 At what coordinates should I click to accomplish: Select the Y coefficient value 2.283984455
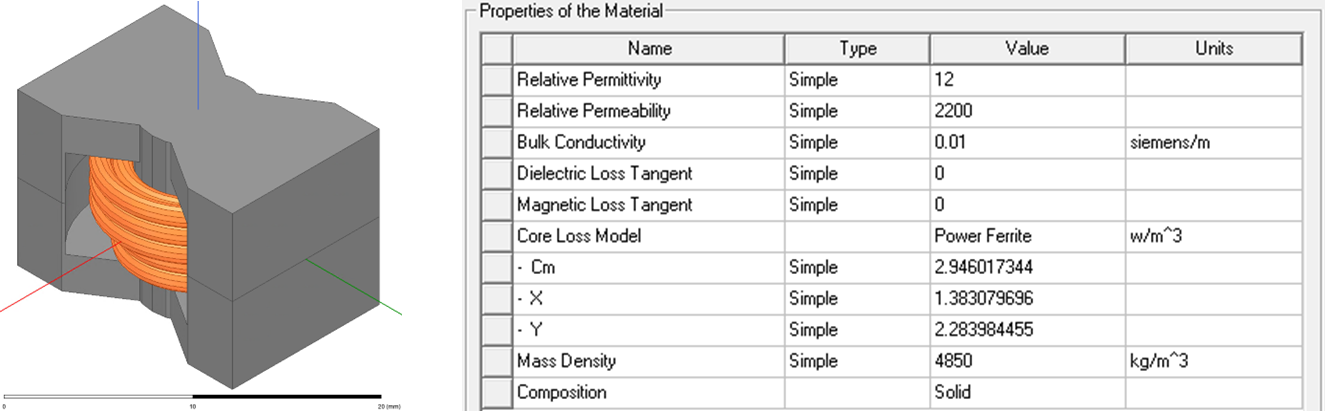coord(1027,329)
